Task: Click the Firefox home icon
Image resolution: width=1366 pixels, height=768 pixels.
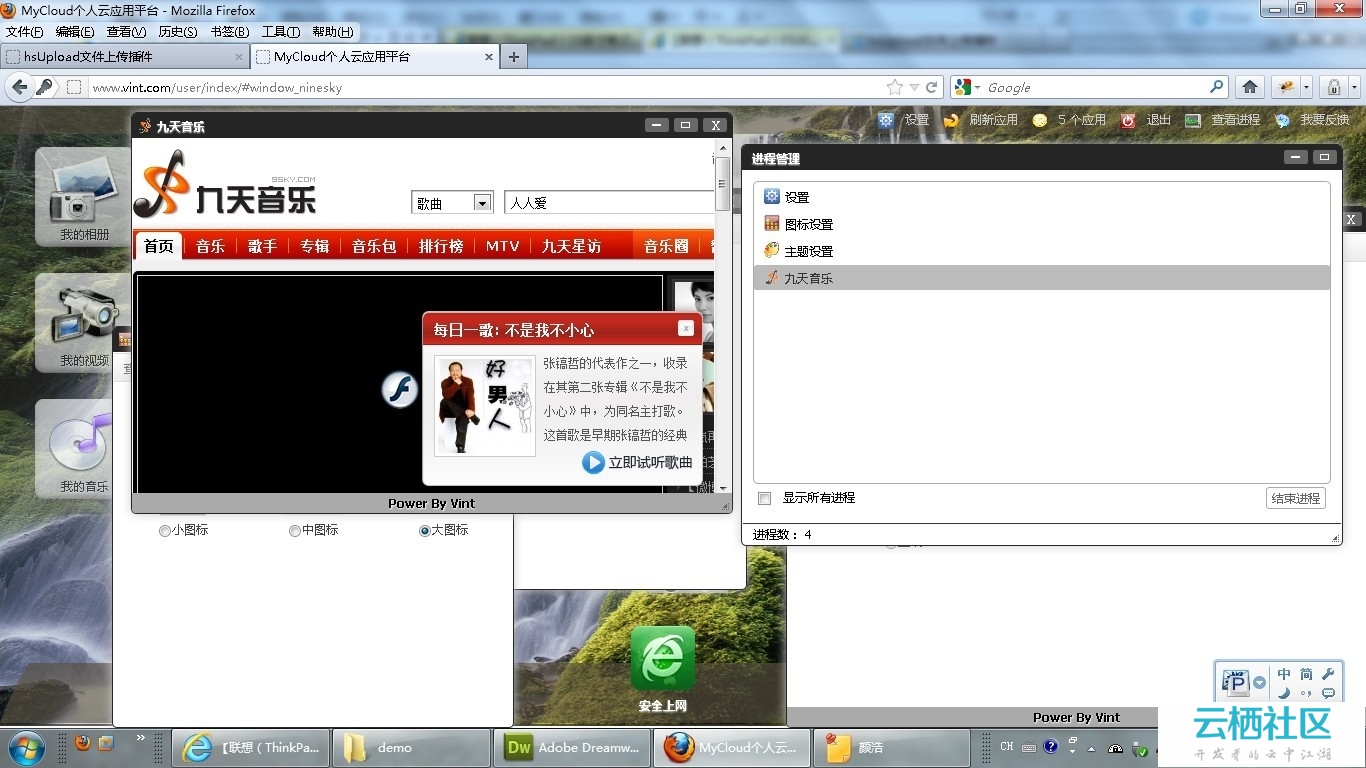Action: pos(1250,87)
